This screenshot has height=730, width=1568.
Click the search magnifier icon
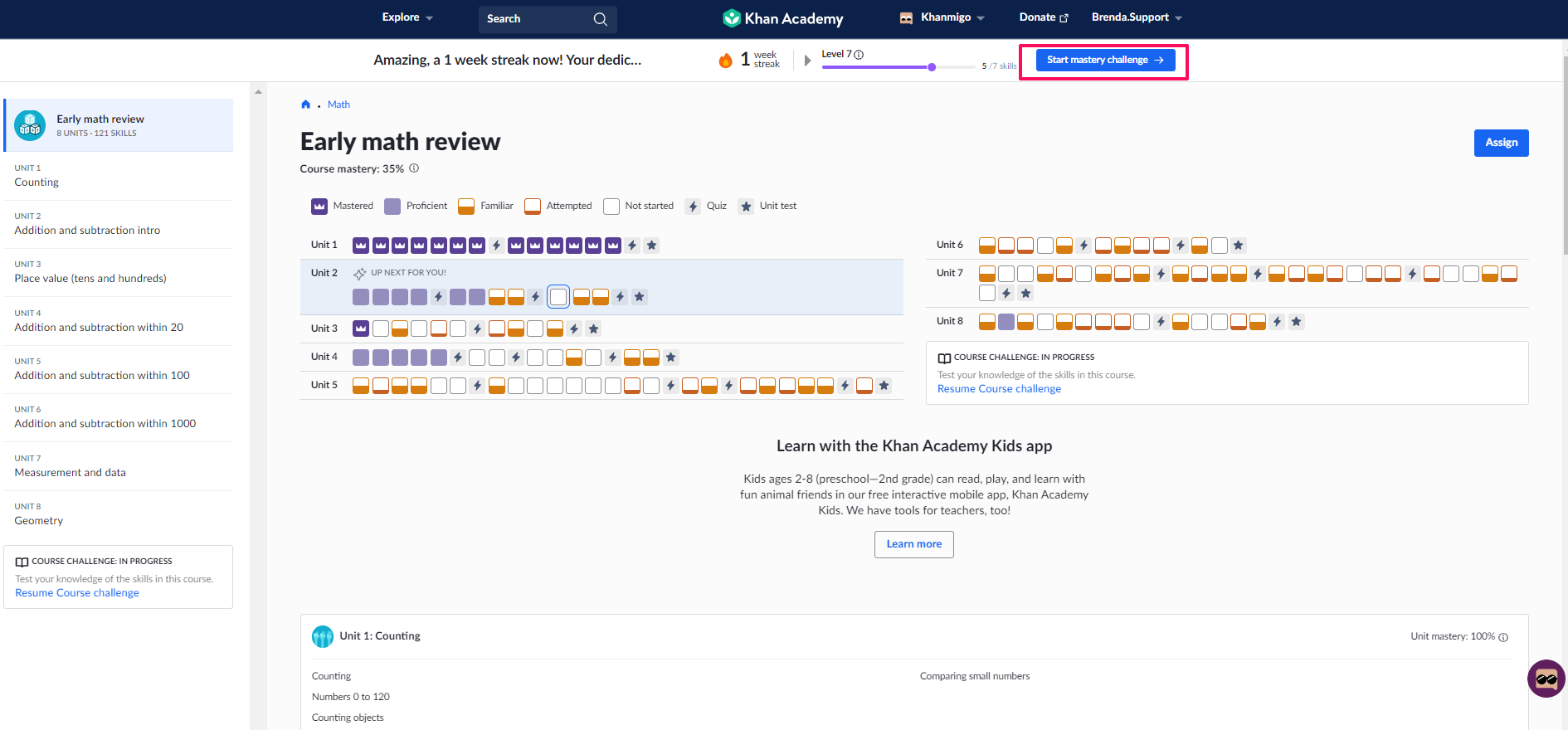click(601, 19)
